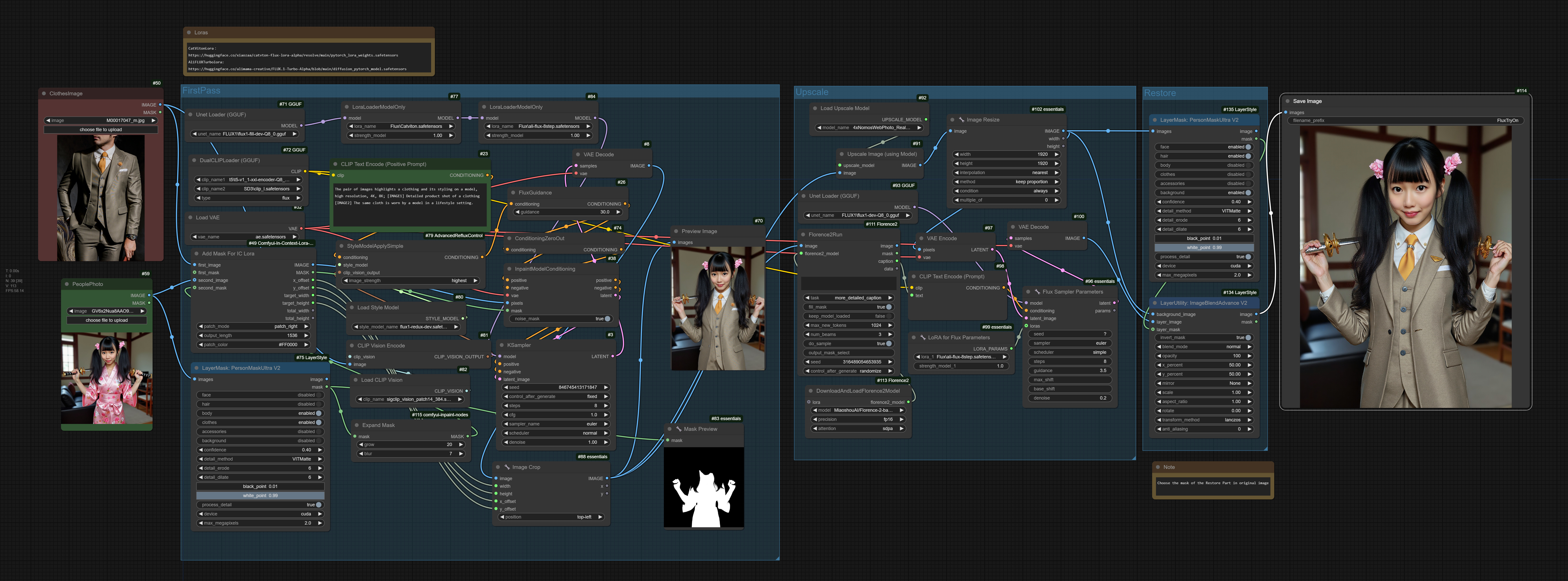This screenshot has height=581, width=1568.
Task: Click filename_prefix field in Save Image
Action: click(x=1405, y=120)
